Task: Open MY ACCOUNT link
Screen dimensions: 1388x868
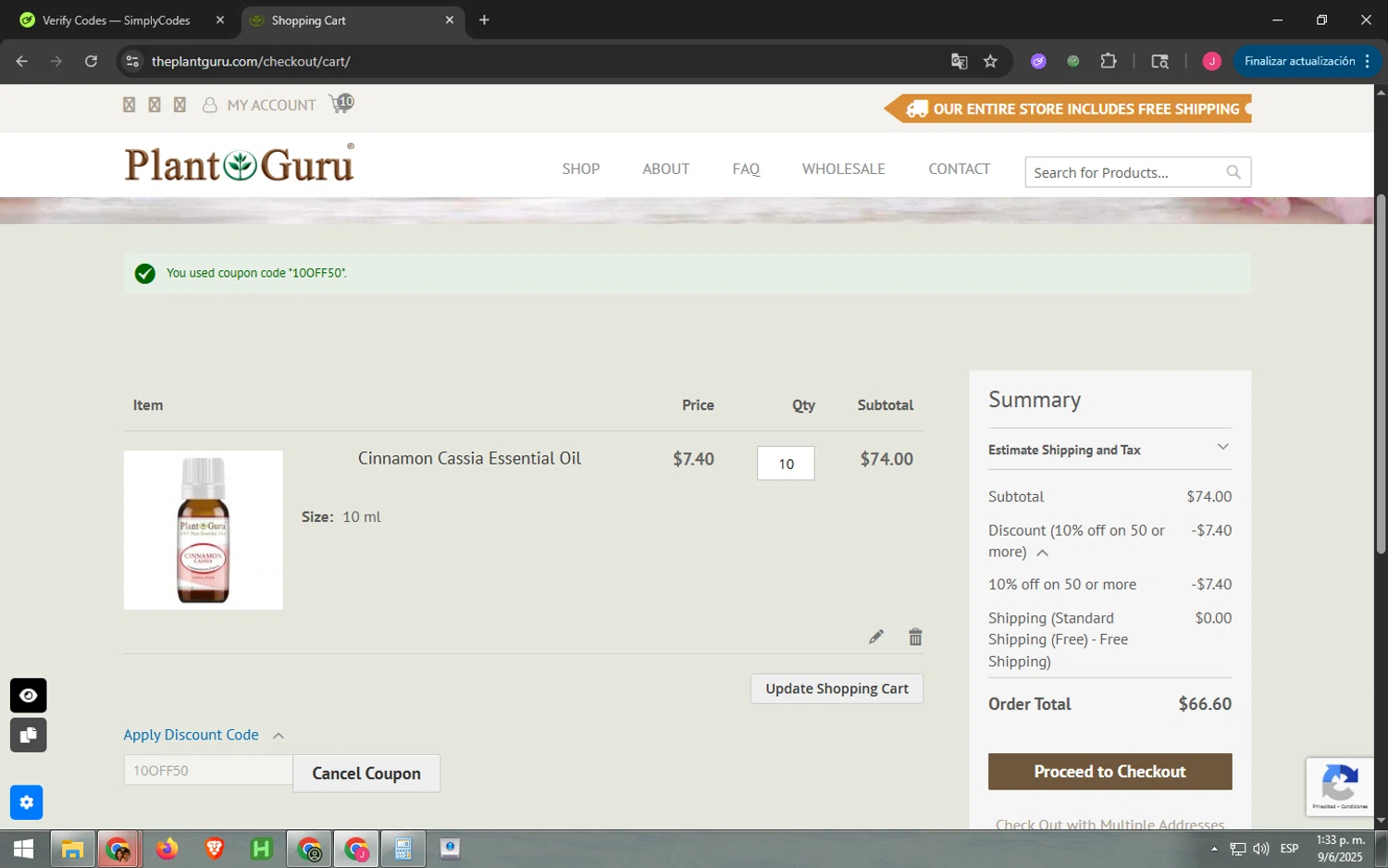Action: coord(271,105)
